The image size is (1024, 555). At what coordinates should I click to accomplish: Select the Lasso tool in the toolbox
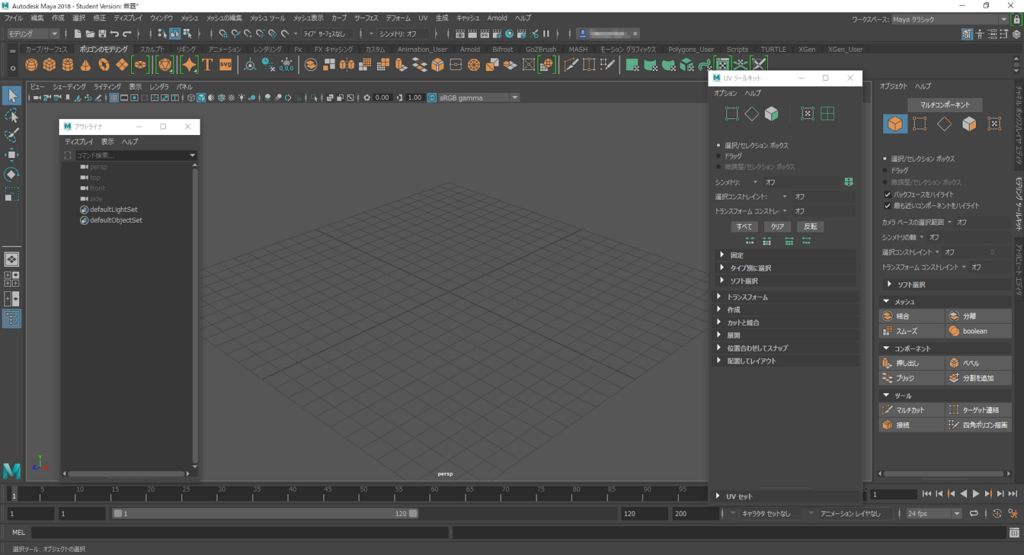pyautogui.click(x=12, y=116)
